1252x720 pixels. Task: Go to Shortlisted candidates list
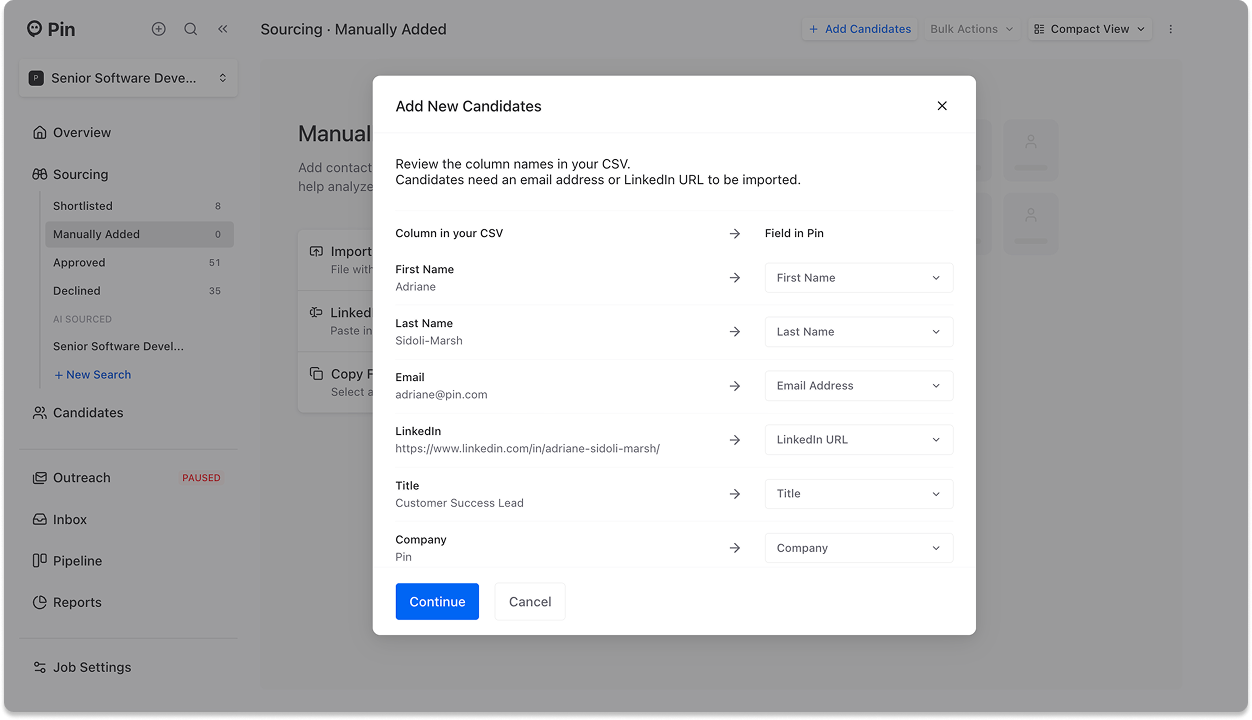pos(83,206)
